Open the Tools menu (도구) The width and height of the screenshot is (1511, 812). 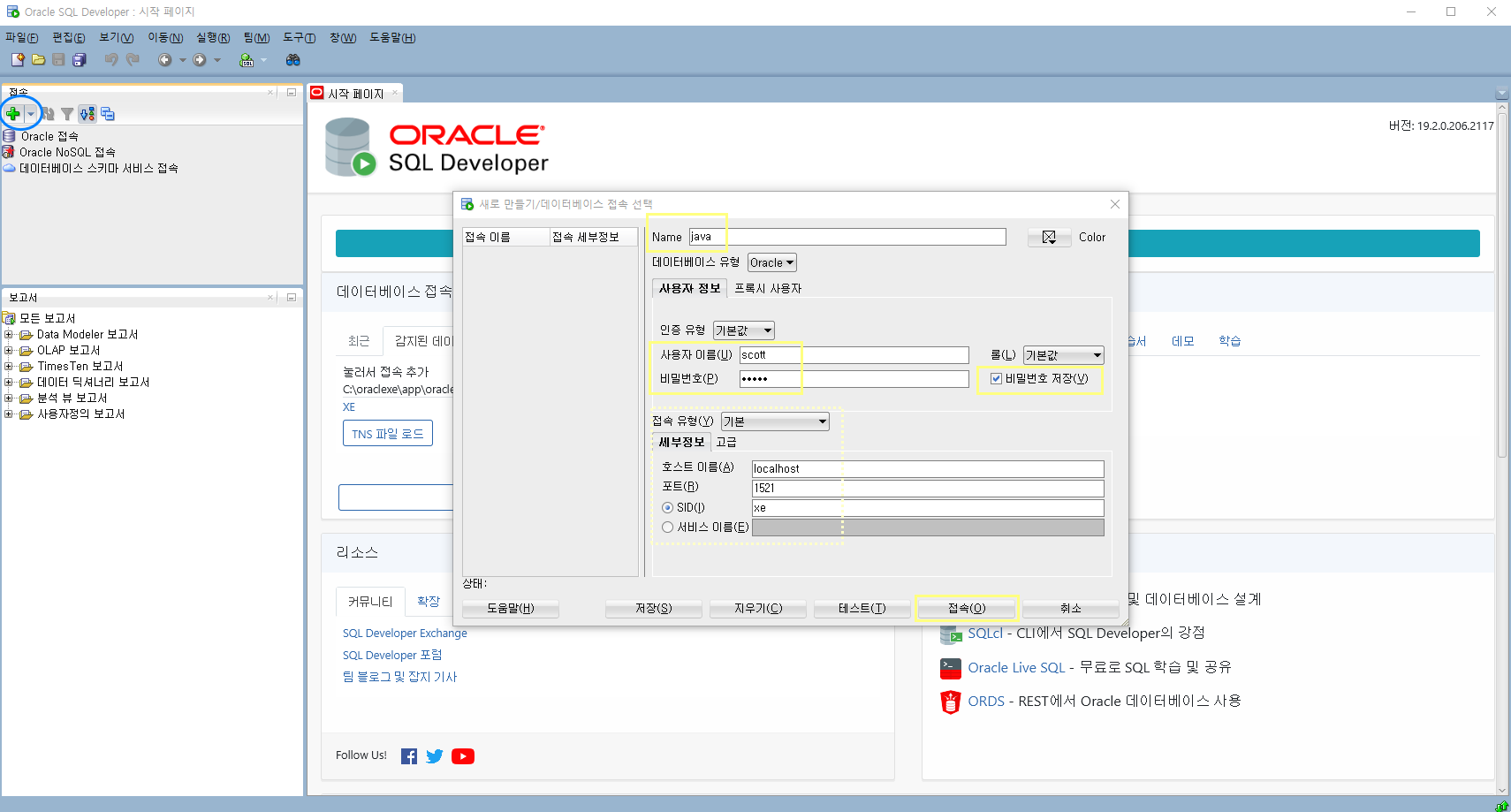coord(300,37)
